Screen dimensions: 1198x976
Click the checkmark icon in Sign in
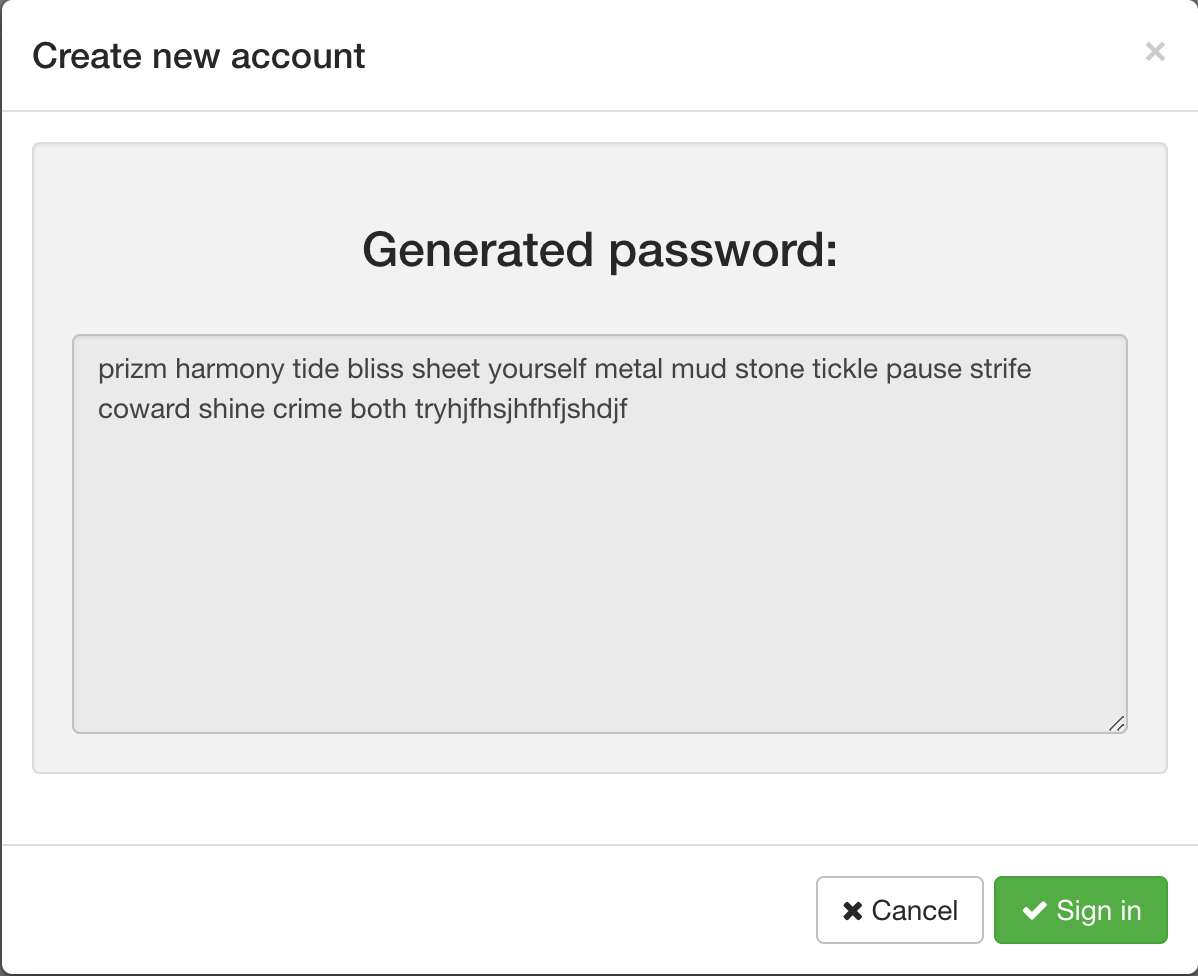click(1034, 911)
